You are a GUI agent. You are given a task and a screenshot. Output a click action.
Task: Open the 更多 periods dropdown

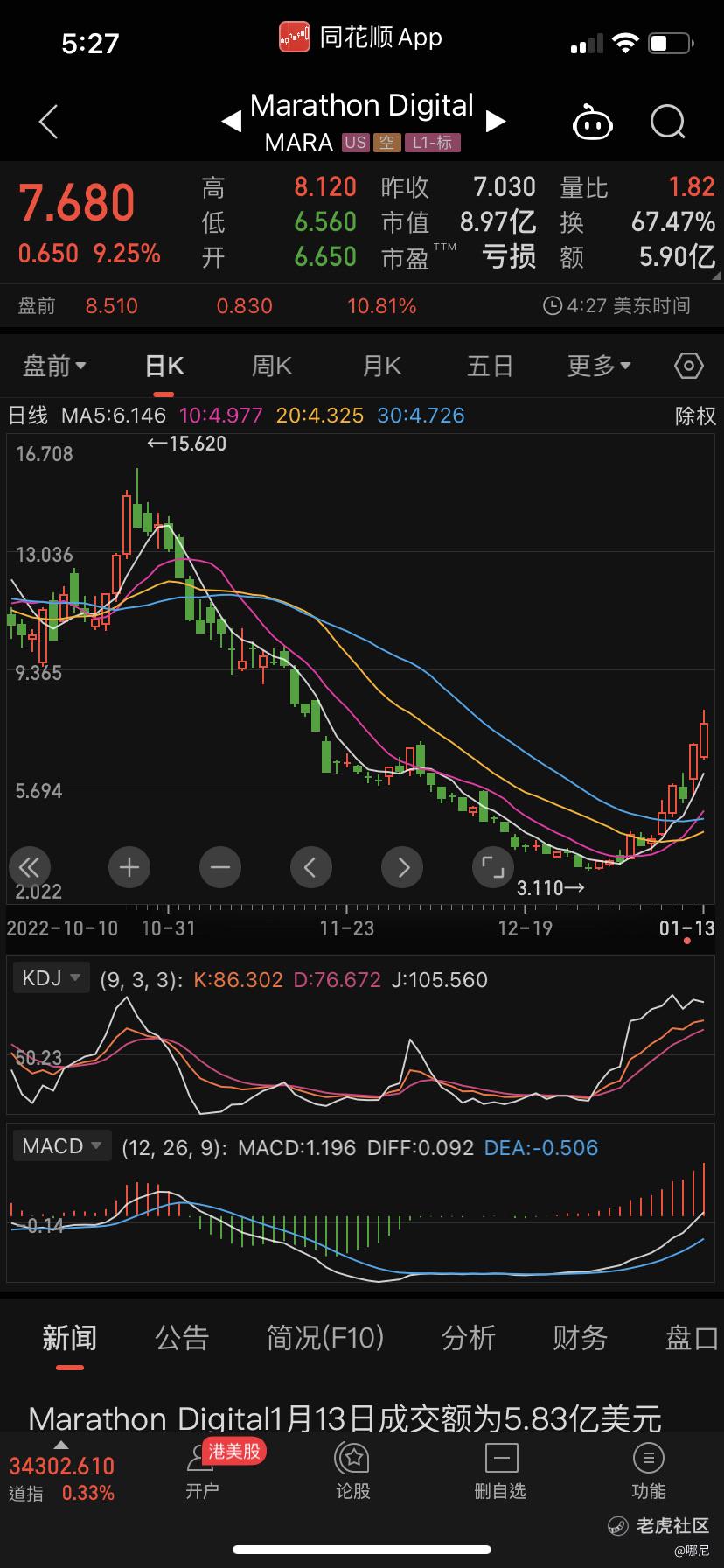tap(599, 366)
